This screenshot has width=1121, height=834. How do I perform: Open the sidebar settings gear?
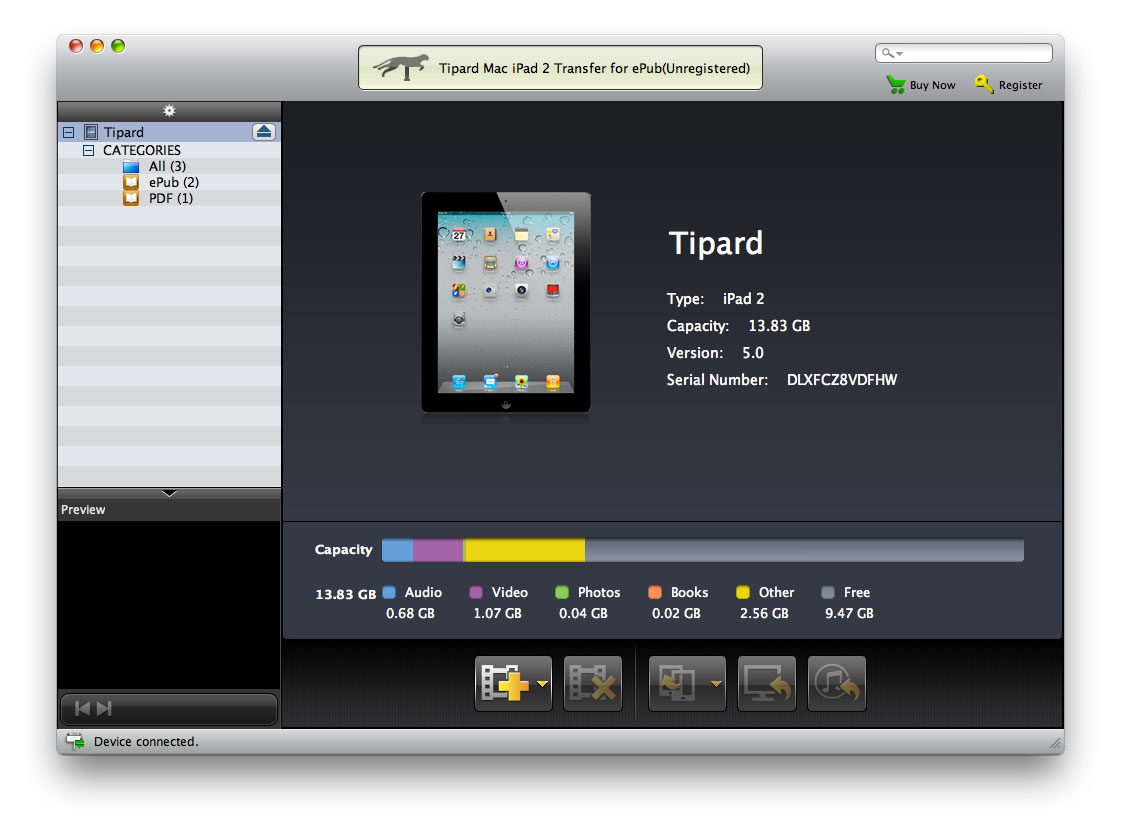pos(169,111)
